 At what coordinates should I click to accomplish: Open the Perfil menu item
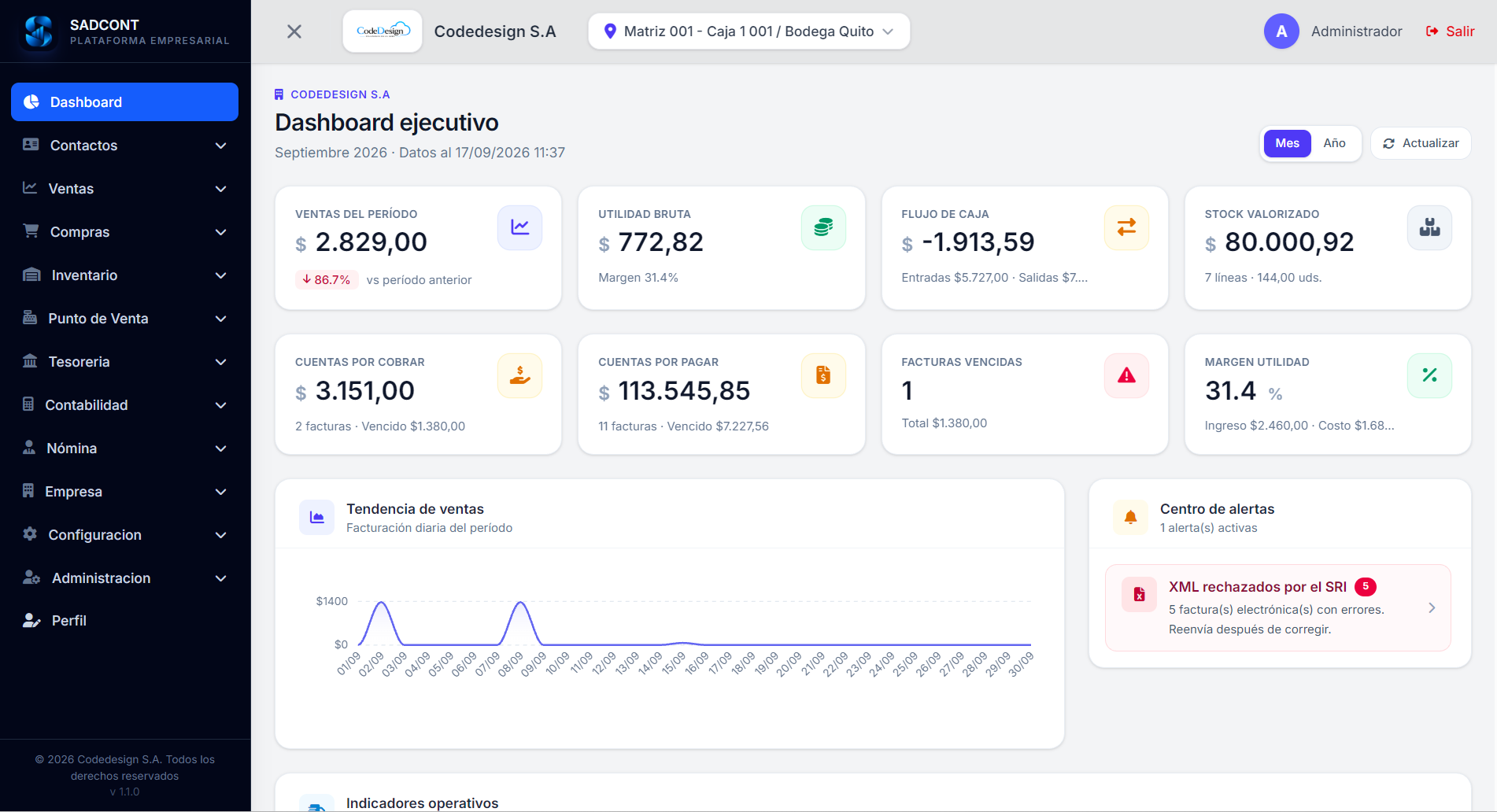point(124,621)
